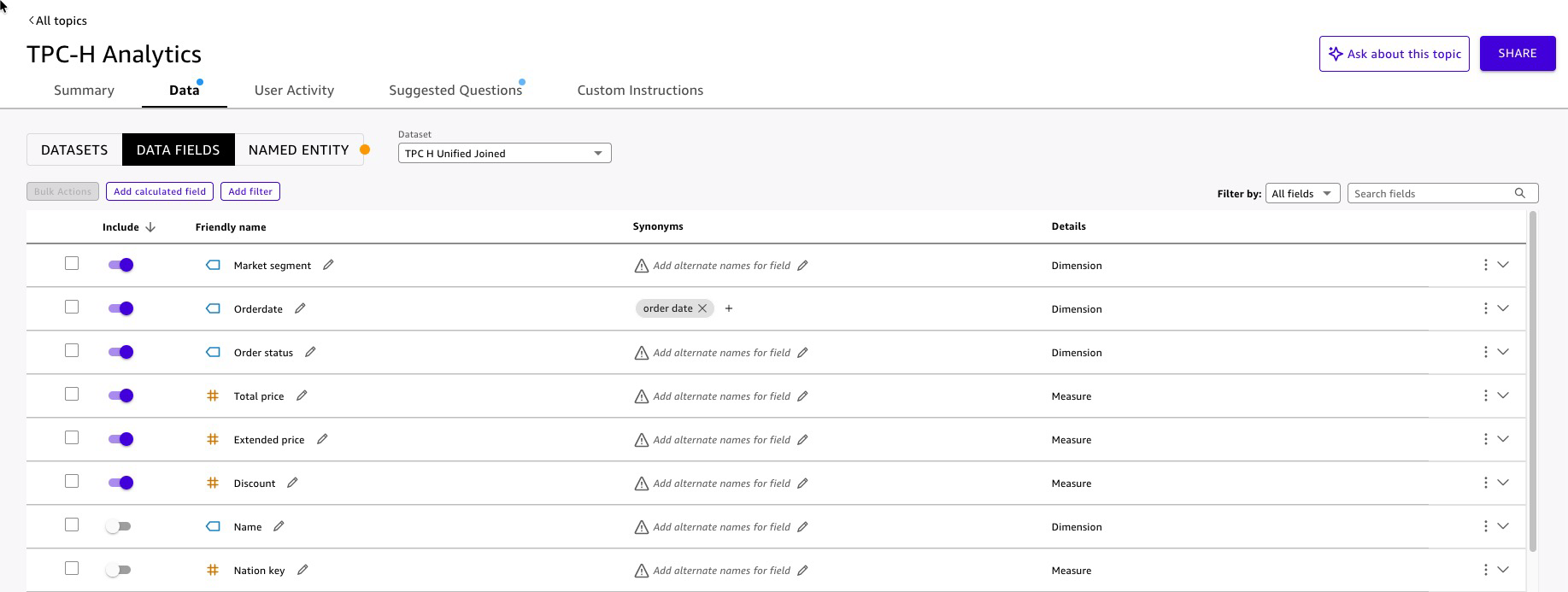This screenshot has height=592, width=1568.
Task: Open the All fields filter dropdown
Action: (1301, 193)
